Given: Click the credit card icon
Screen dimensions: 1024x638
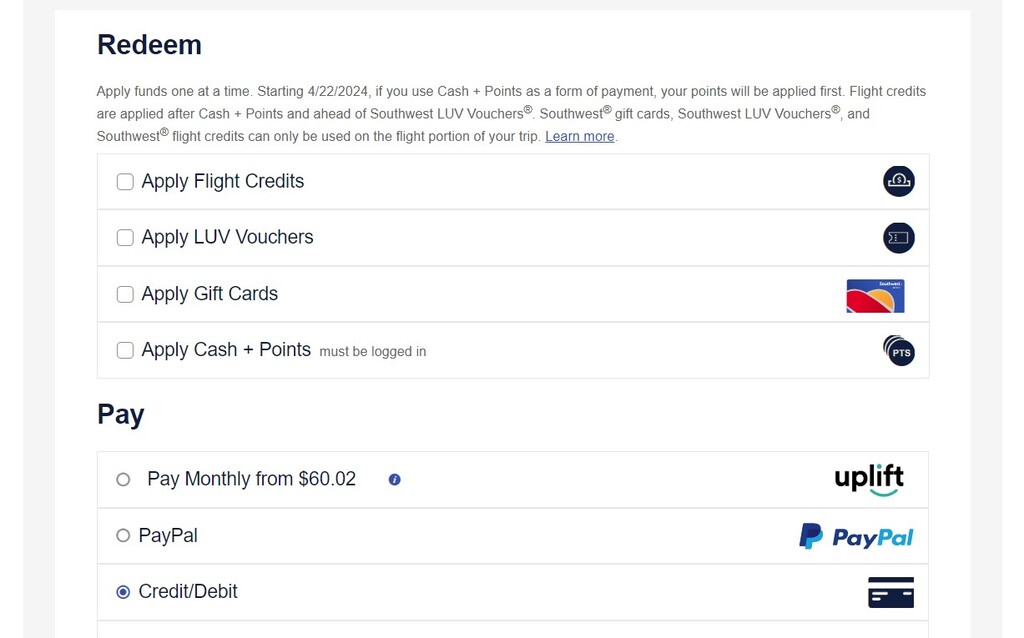Looking at the screenshot, I should point(891,592).
